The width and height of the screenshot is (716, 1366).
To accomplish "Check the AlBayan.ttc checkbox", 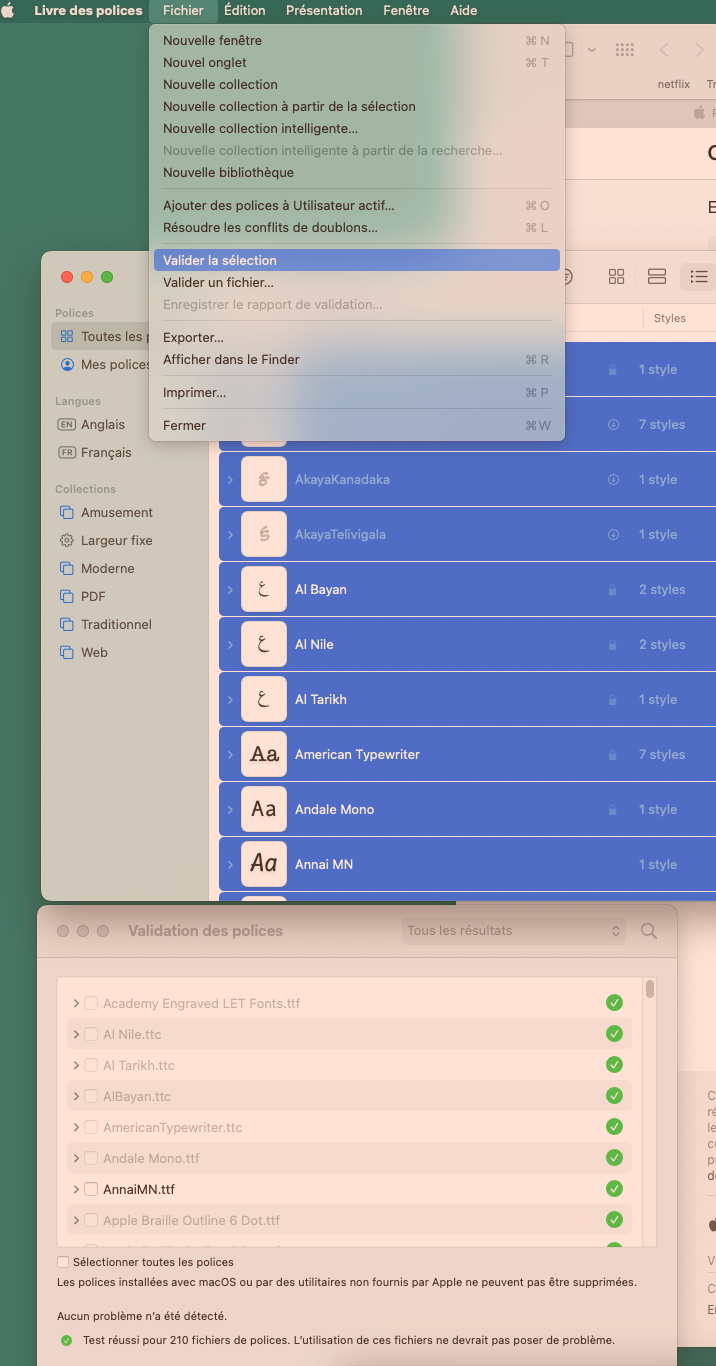I will 91,1096.
